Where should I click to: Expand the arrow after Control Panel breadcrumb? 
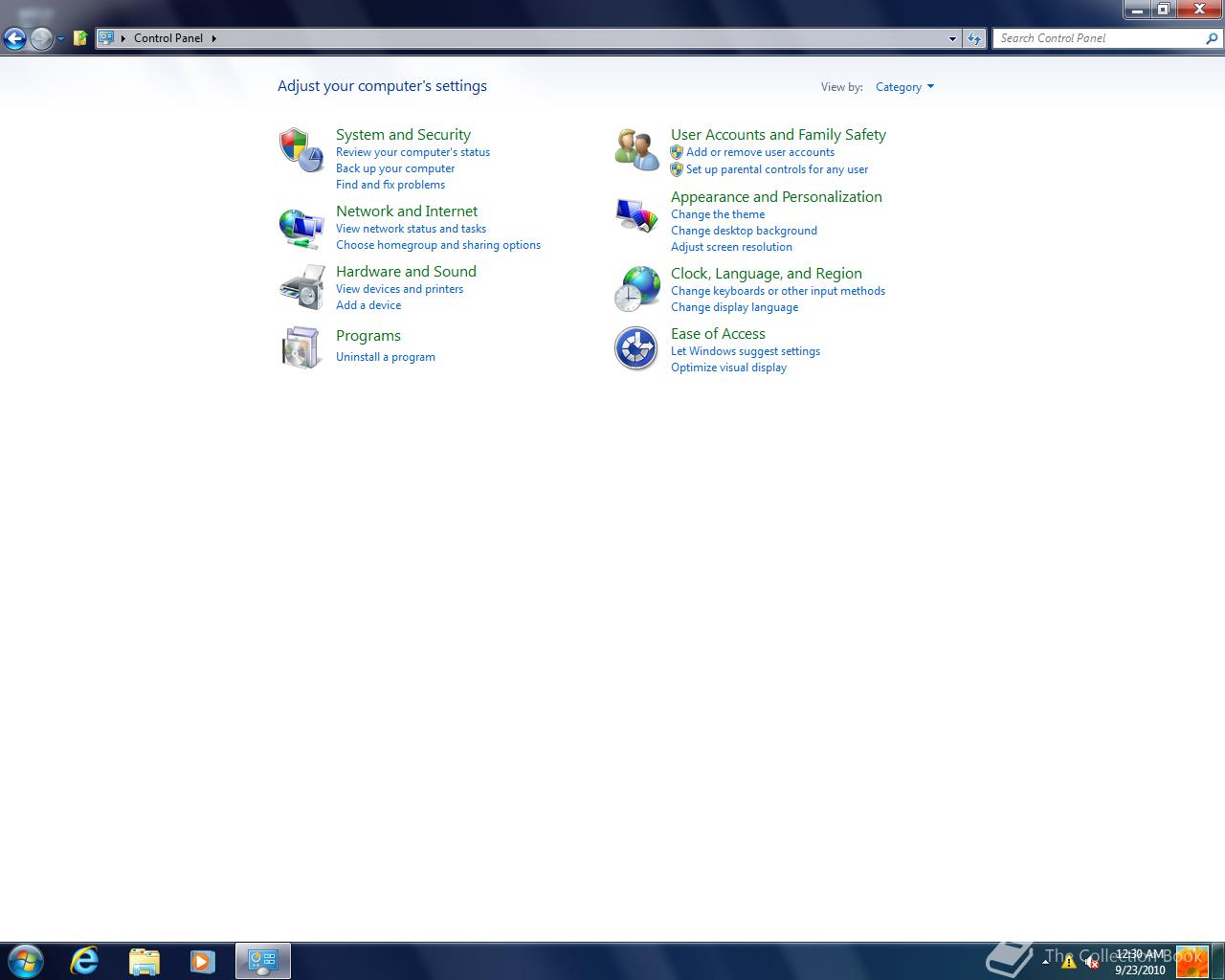(x=213, y=38)
